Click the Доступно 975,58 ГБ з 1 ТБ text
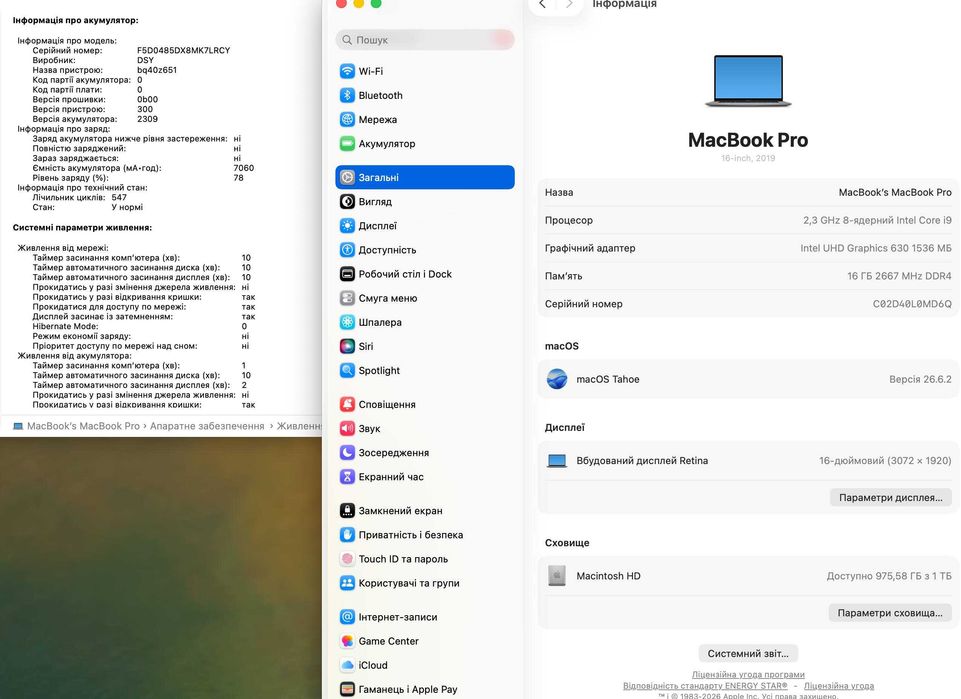The width and height of the screenshot is (961, 699). [x=889, y=576]
